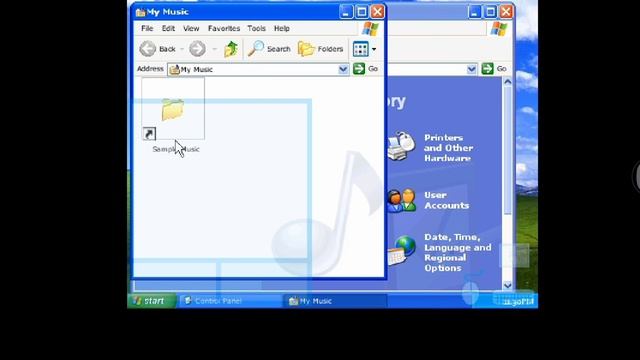Click the User Accounts people icon
640x360 pixels.
401,200
